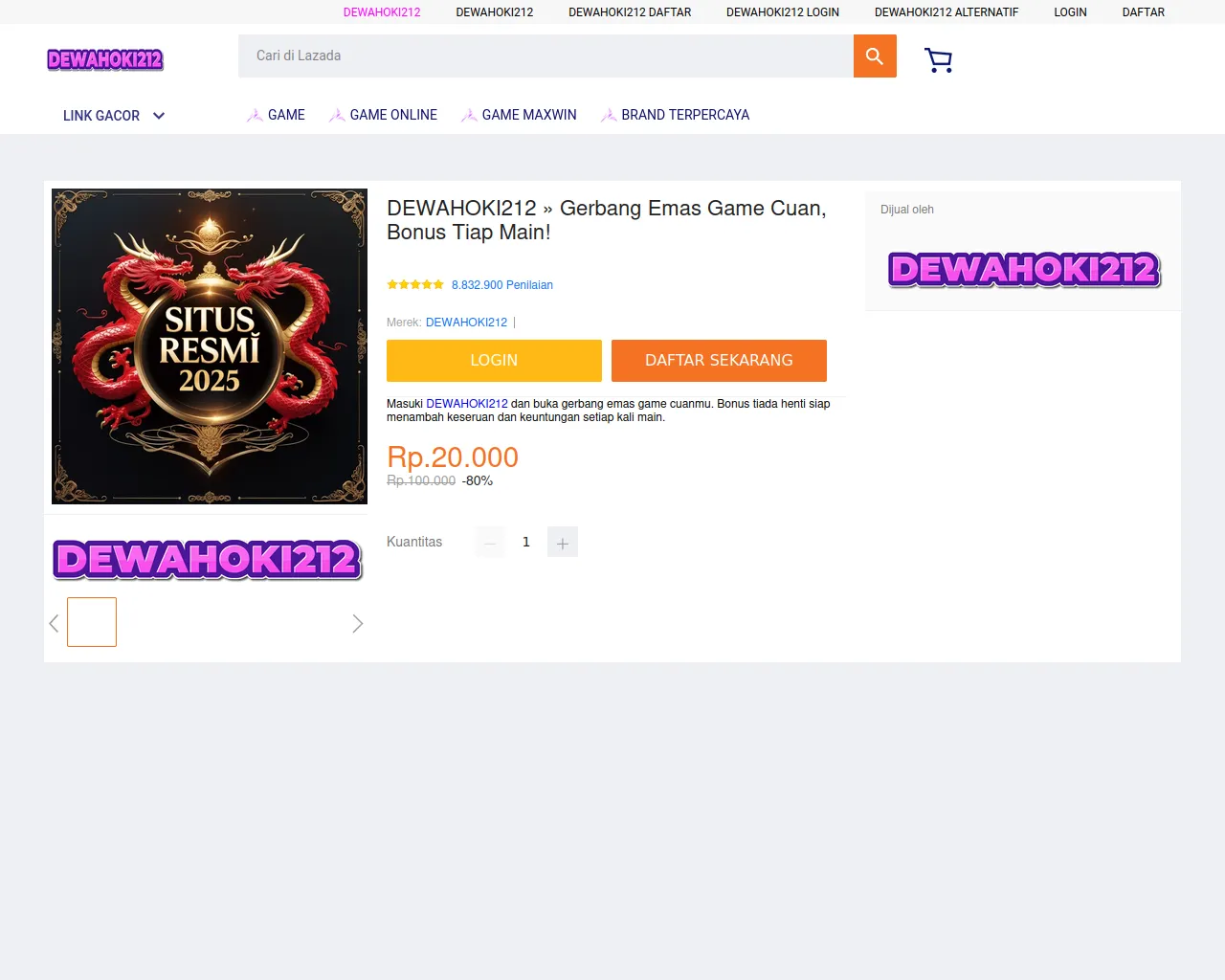The width and height of the screenshot is (1225, 980).
Task: Open DEWAHOKI212 DAFTAR top menu item
Action: tap(630, 12)
